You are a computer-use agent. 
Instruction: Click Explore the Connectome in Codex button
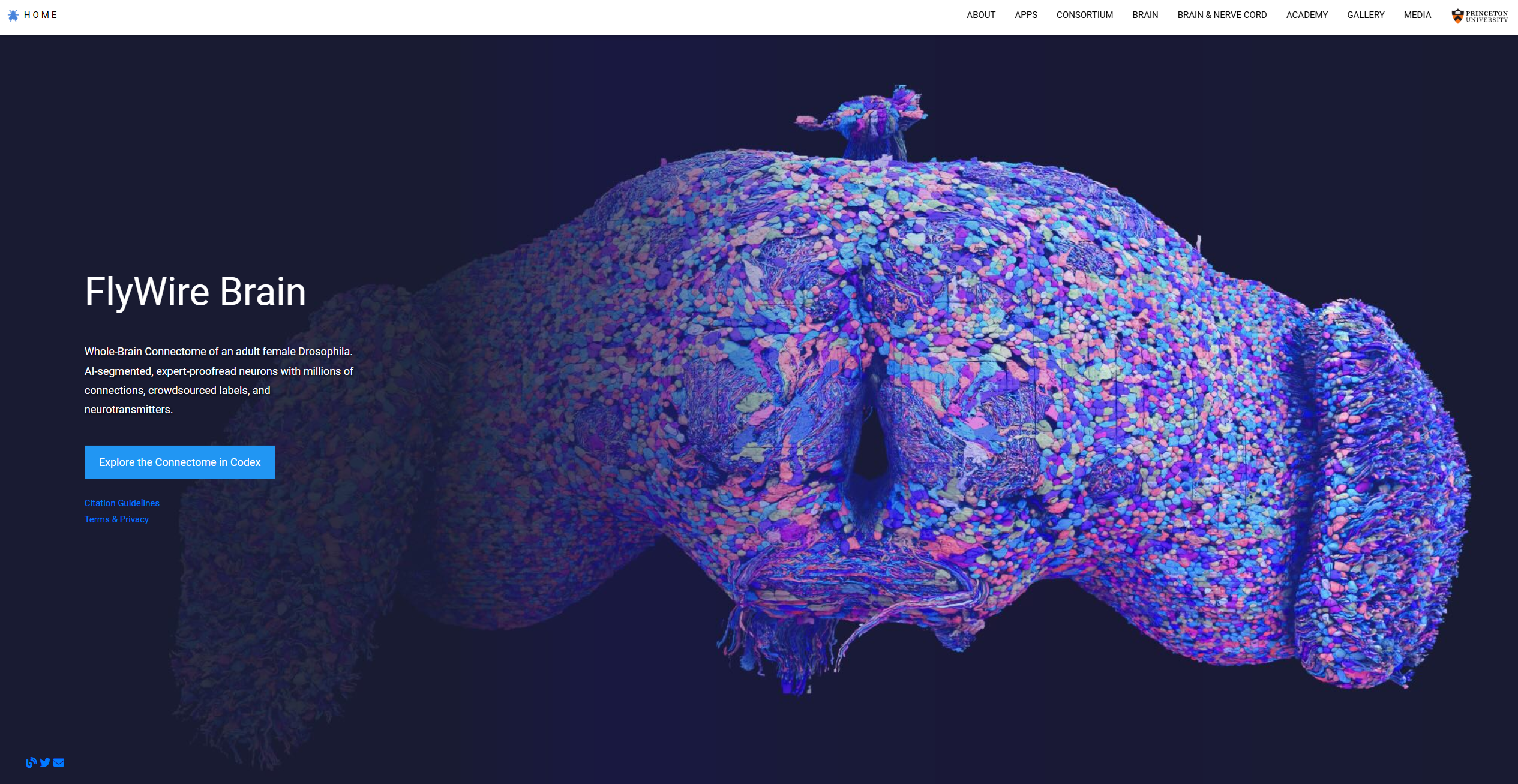(x=179, y=462)
